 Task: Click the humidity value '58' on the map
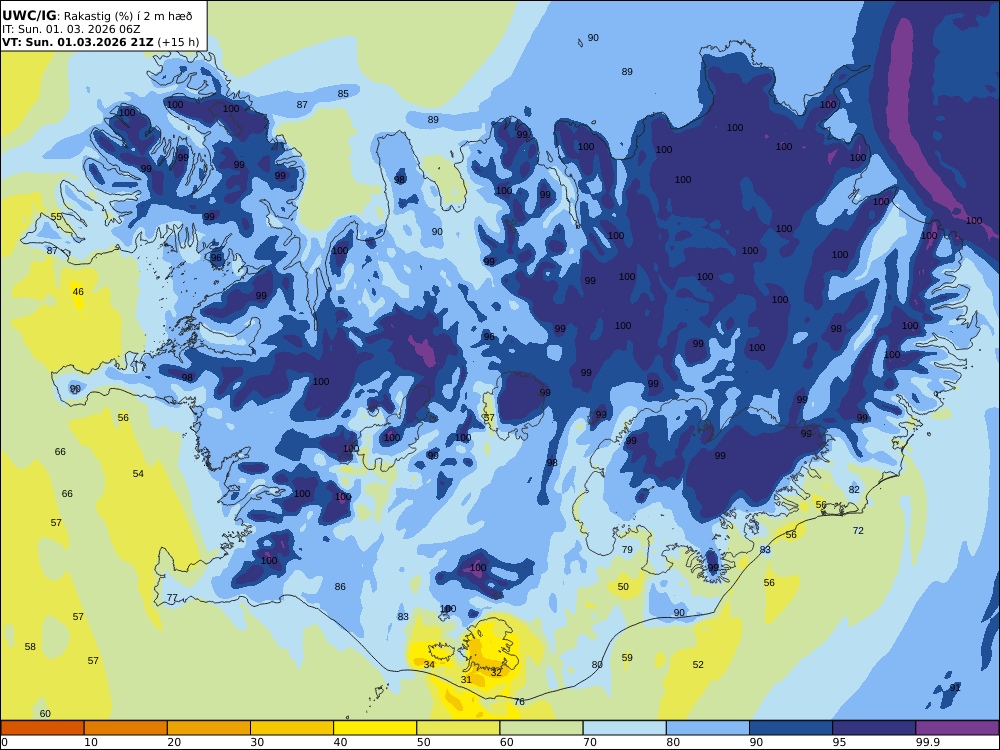point(30,647)
